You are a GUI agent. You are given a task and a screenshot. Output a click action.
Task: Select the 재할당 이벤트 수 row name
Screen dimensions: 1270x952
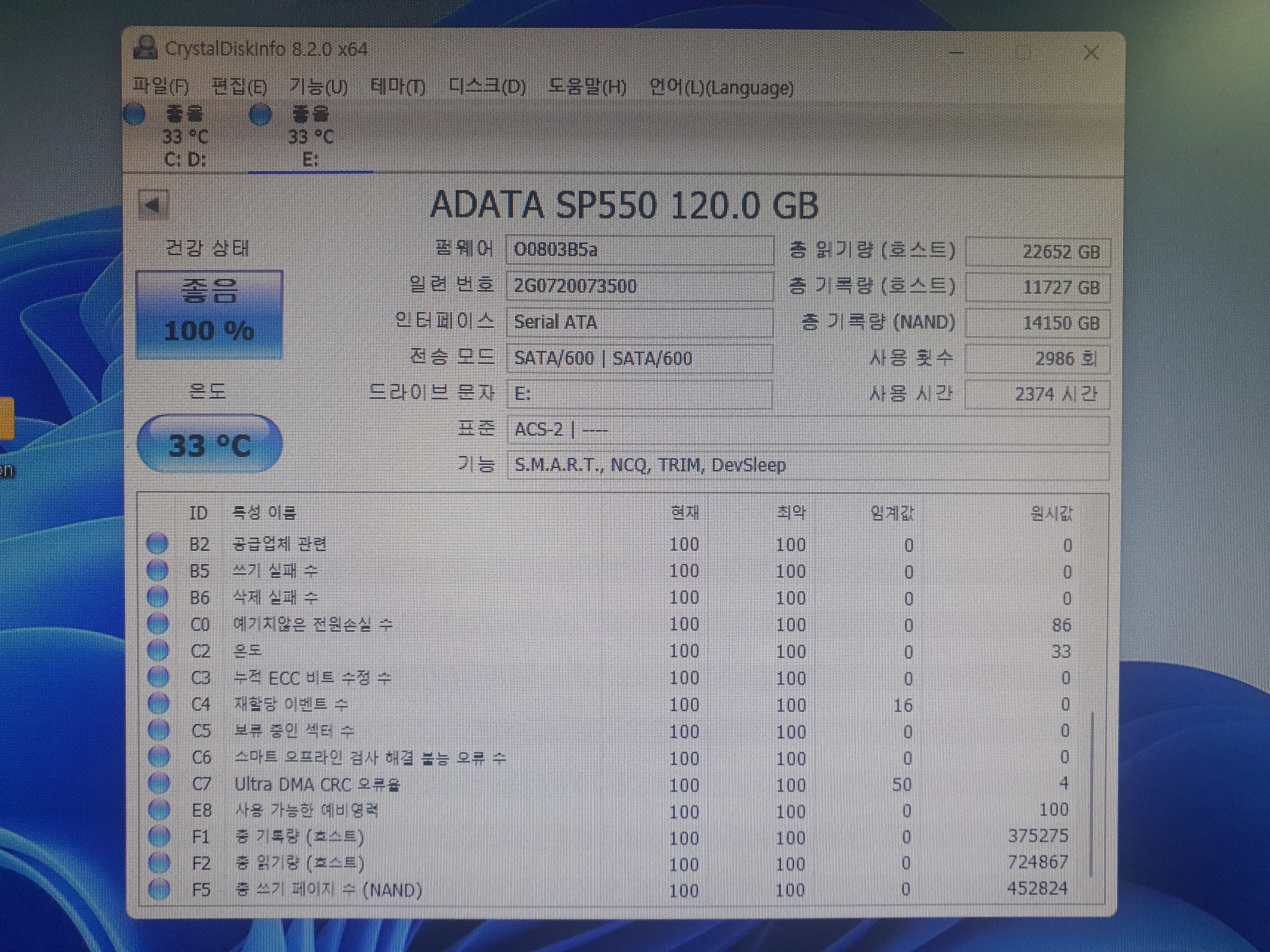(x=291, y=704)
